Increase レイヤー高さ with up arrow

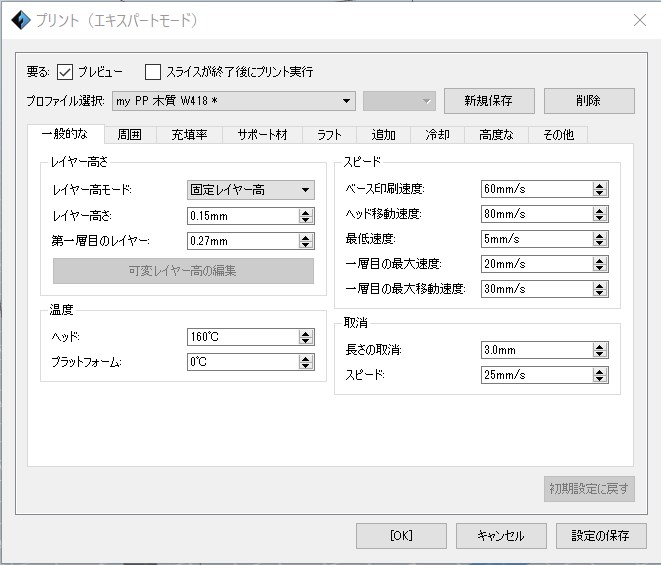pos(306,212)
